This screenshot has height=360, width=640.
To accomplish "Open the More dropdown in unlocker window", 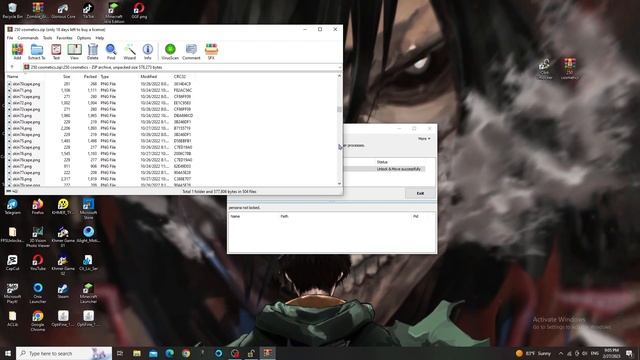I will pyautogui.click(x=424, y=139).
